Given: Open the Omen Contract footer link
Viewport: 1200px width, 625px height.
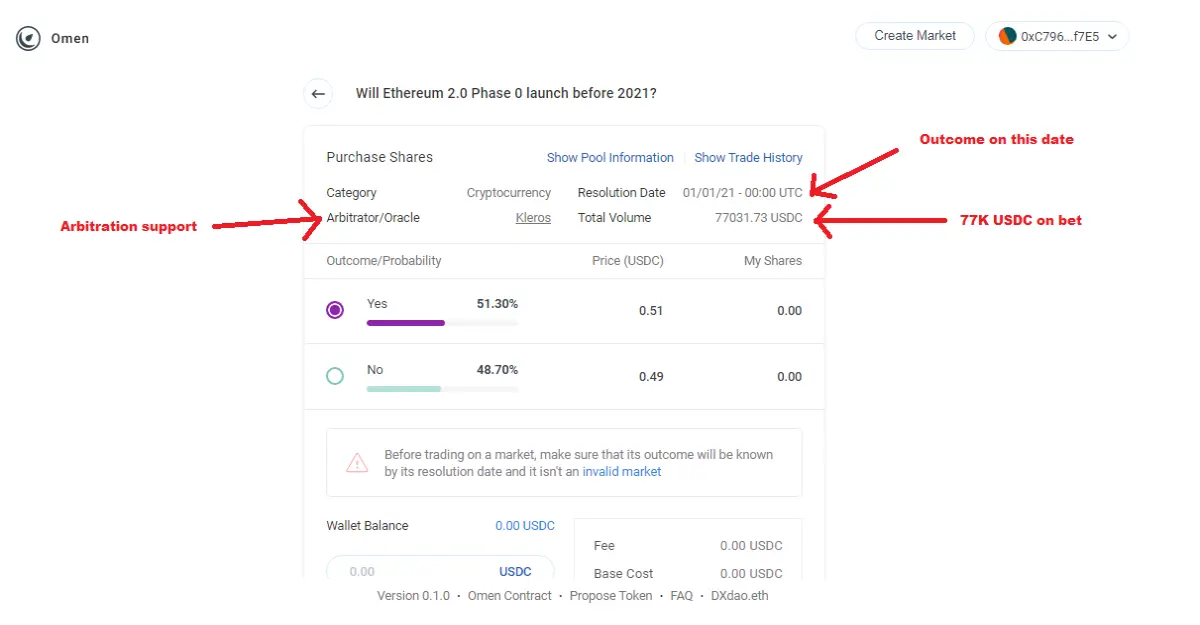Looking at the screenshot, I should pyautogui.click(x=510, y=596).
